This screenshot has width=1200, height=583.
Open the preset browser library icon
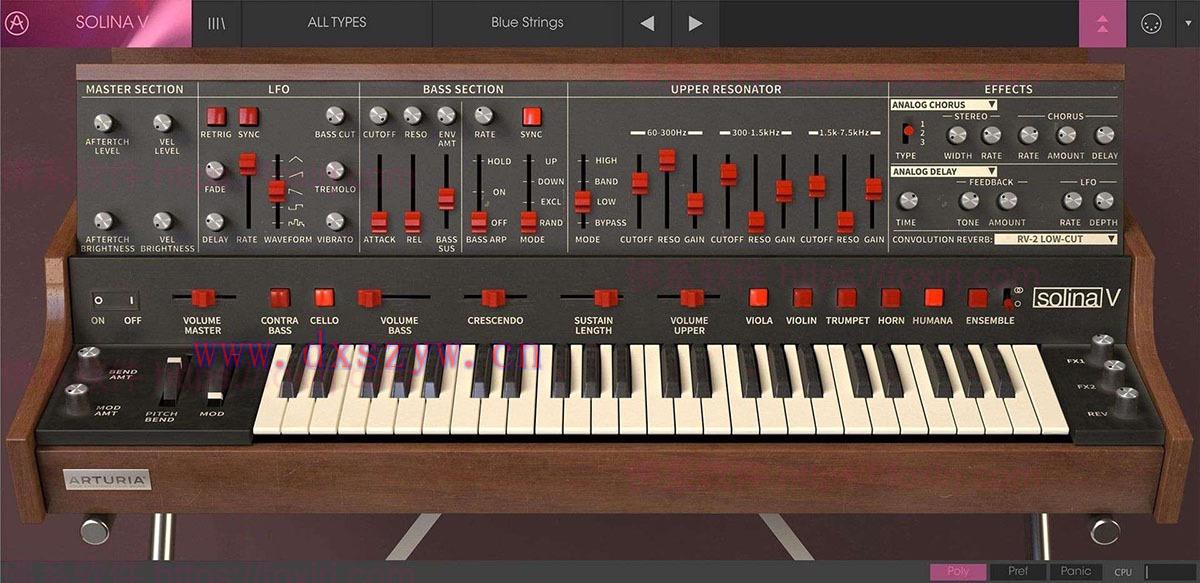tap(216, 22)
